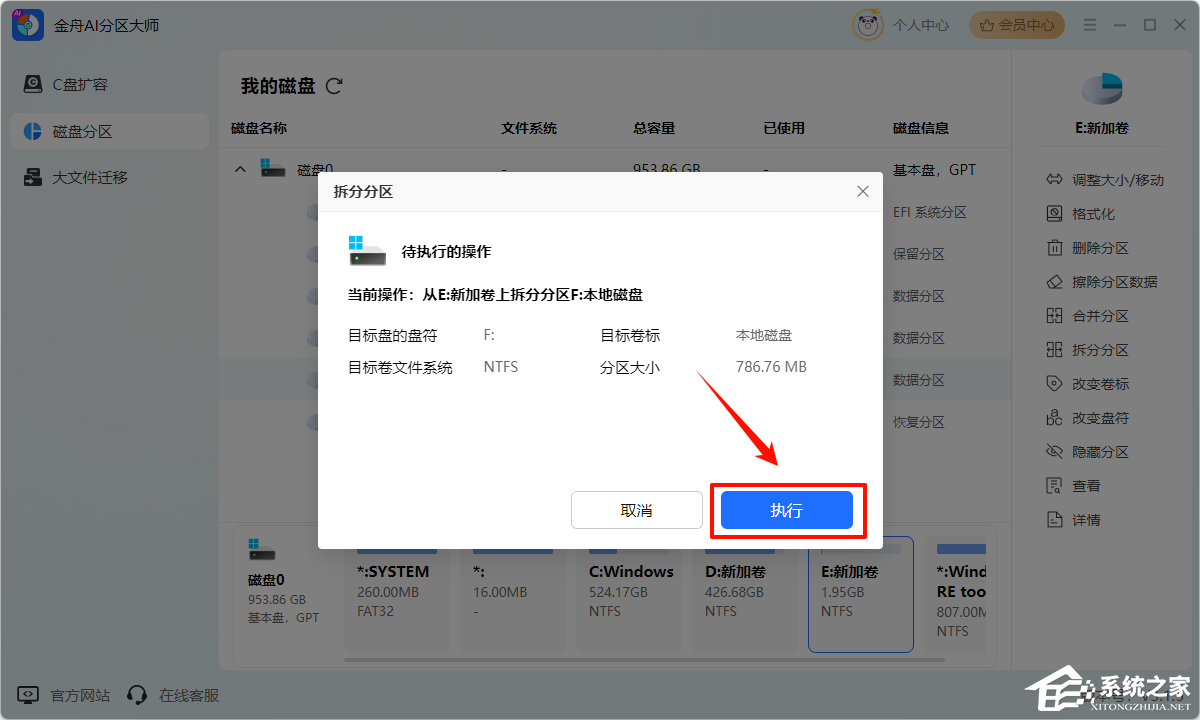
Task: Collapse the 磁盘0 tree row
Action: point(240,170)
